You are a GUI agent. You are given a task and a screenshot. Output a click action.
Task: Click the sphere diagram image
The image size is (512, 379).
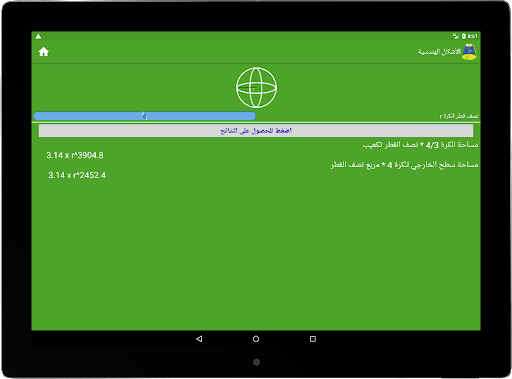256,88
